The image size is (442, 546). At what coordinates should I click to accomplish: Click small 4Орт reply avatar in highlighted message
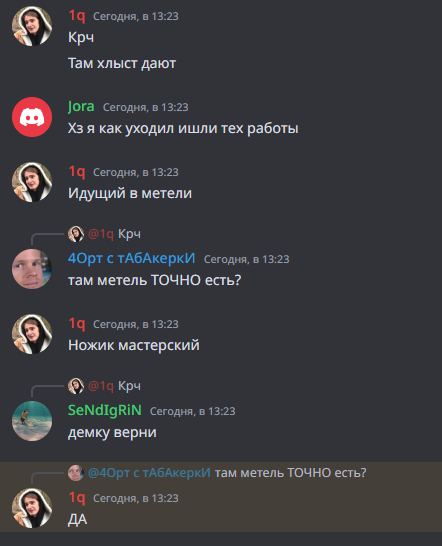(76, 473)
